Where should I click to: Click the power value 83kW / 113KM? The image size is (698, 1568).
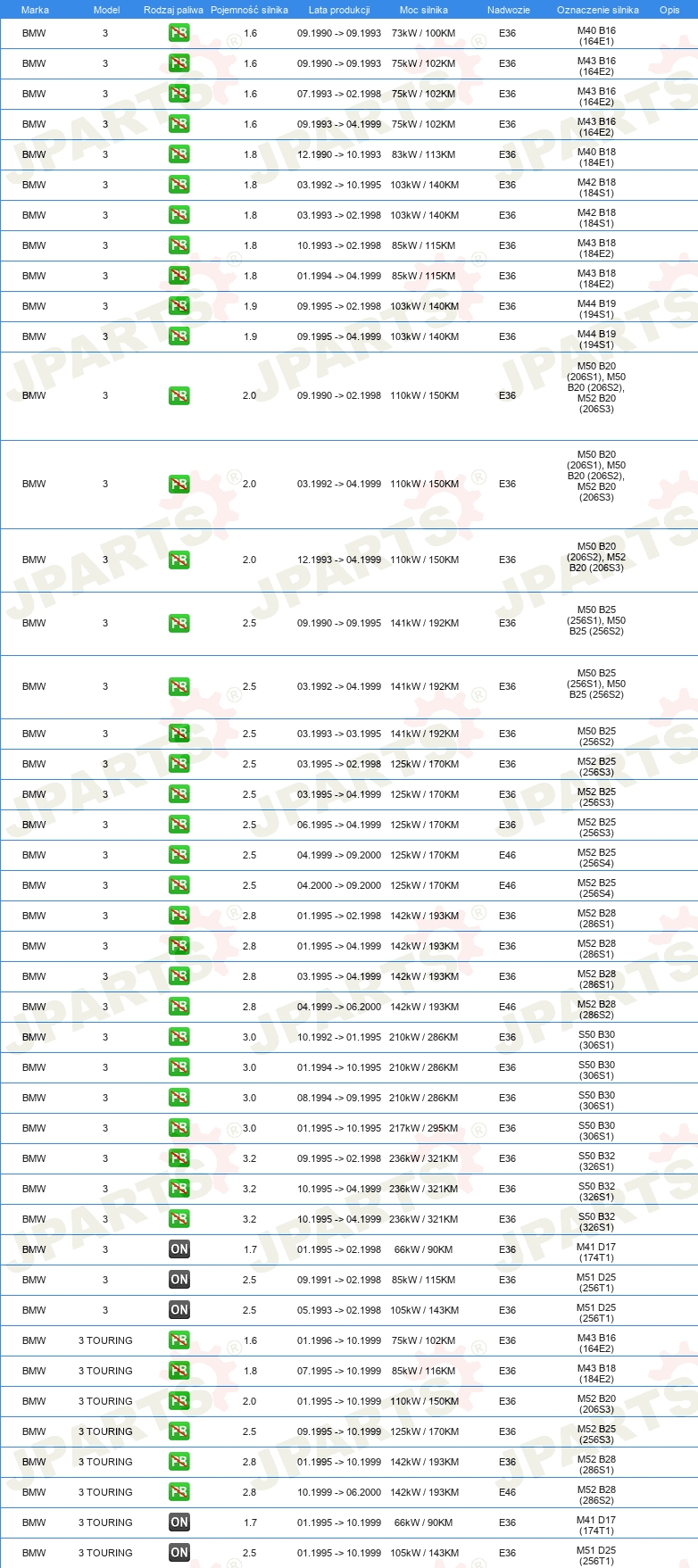423,154
